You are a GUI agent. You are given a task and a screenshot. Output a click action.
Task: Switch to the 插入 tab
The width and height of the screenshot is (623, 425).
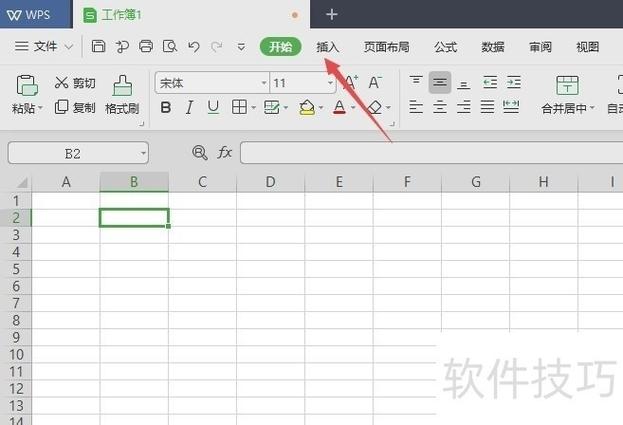coord(328,47)
